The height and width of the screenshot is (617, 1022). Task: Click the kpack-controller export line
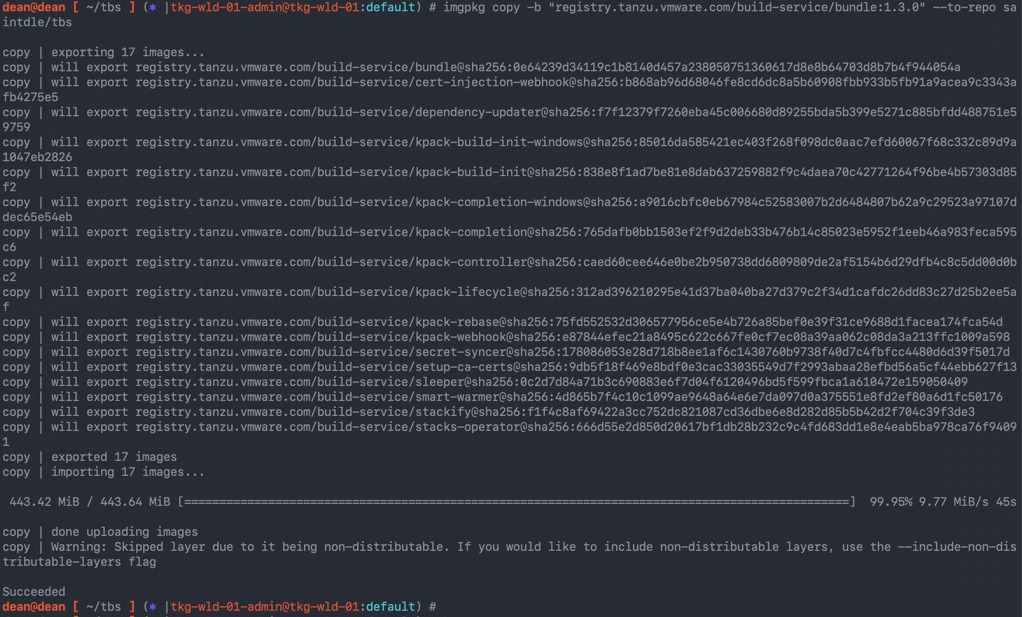(x=509, y=270)
